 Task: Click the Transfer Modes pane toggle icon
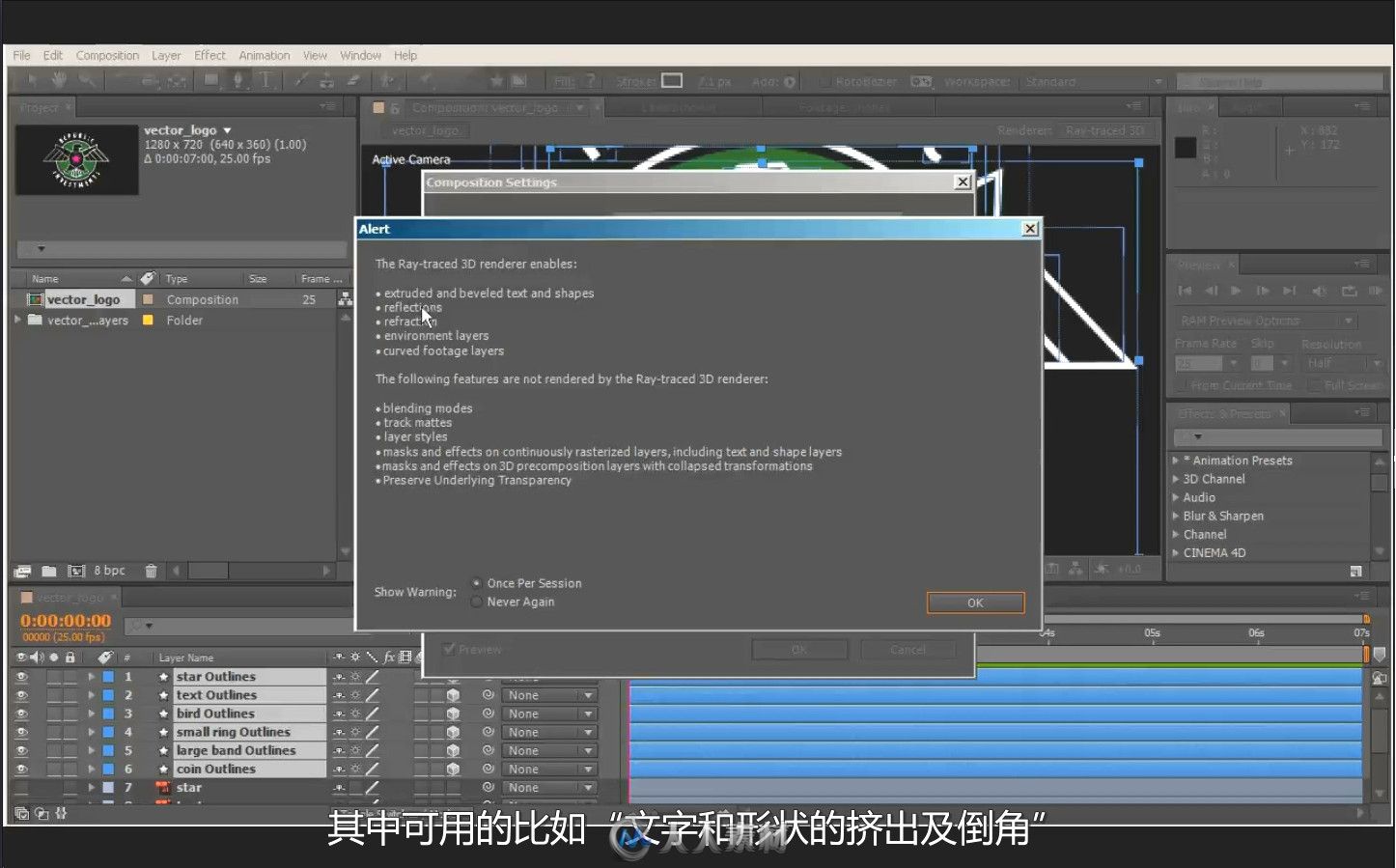[x=42, y=814]
